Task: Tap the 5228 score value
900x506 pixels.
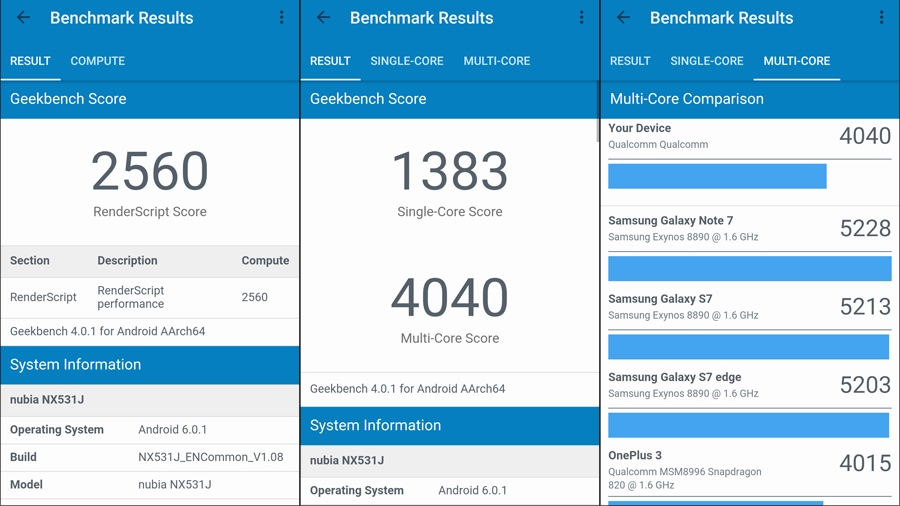Action: point(865,228)
